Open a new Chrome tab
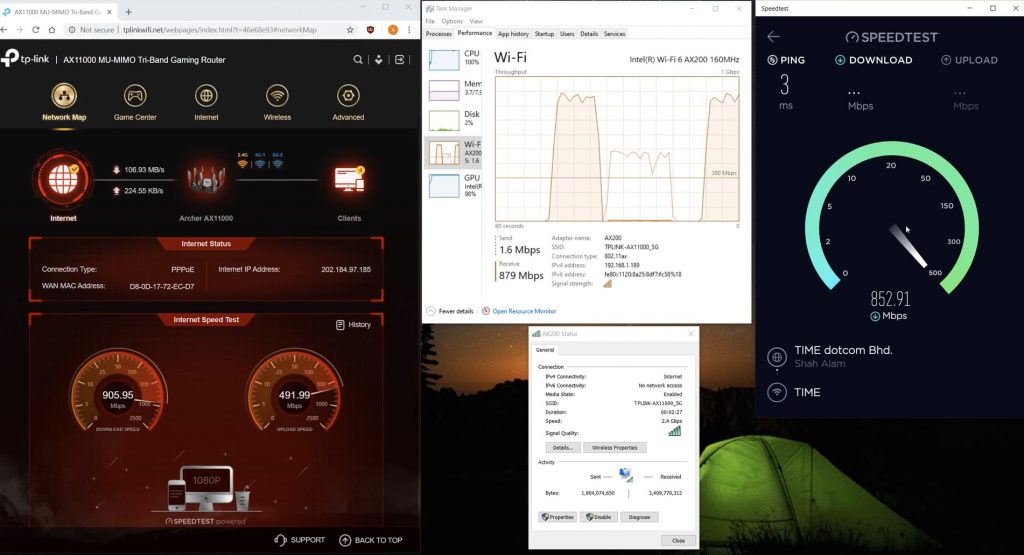The image size is (1024, 555). point(128,12)
